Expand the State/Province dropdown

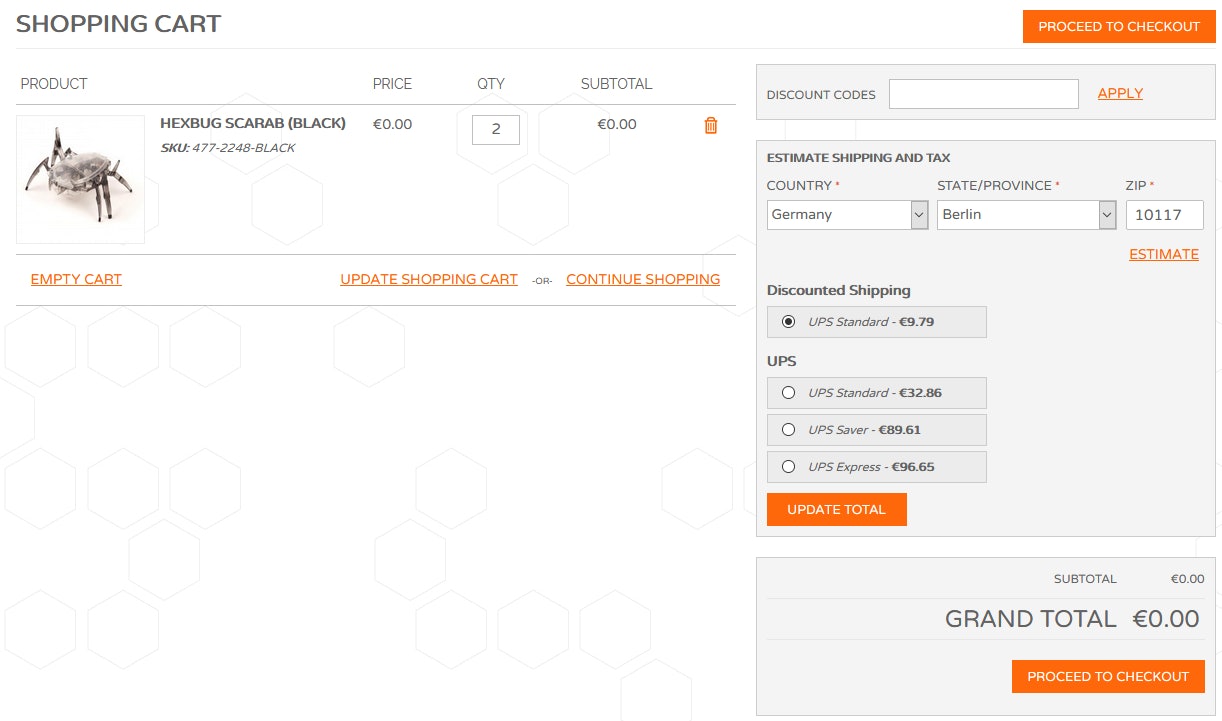[x=1025, y=215]
